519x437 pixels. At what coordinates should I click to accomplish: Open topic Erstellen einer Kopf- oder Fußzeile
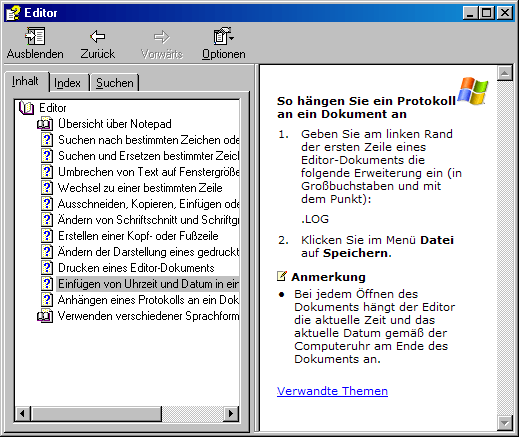point(138,236)
